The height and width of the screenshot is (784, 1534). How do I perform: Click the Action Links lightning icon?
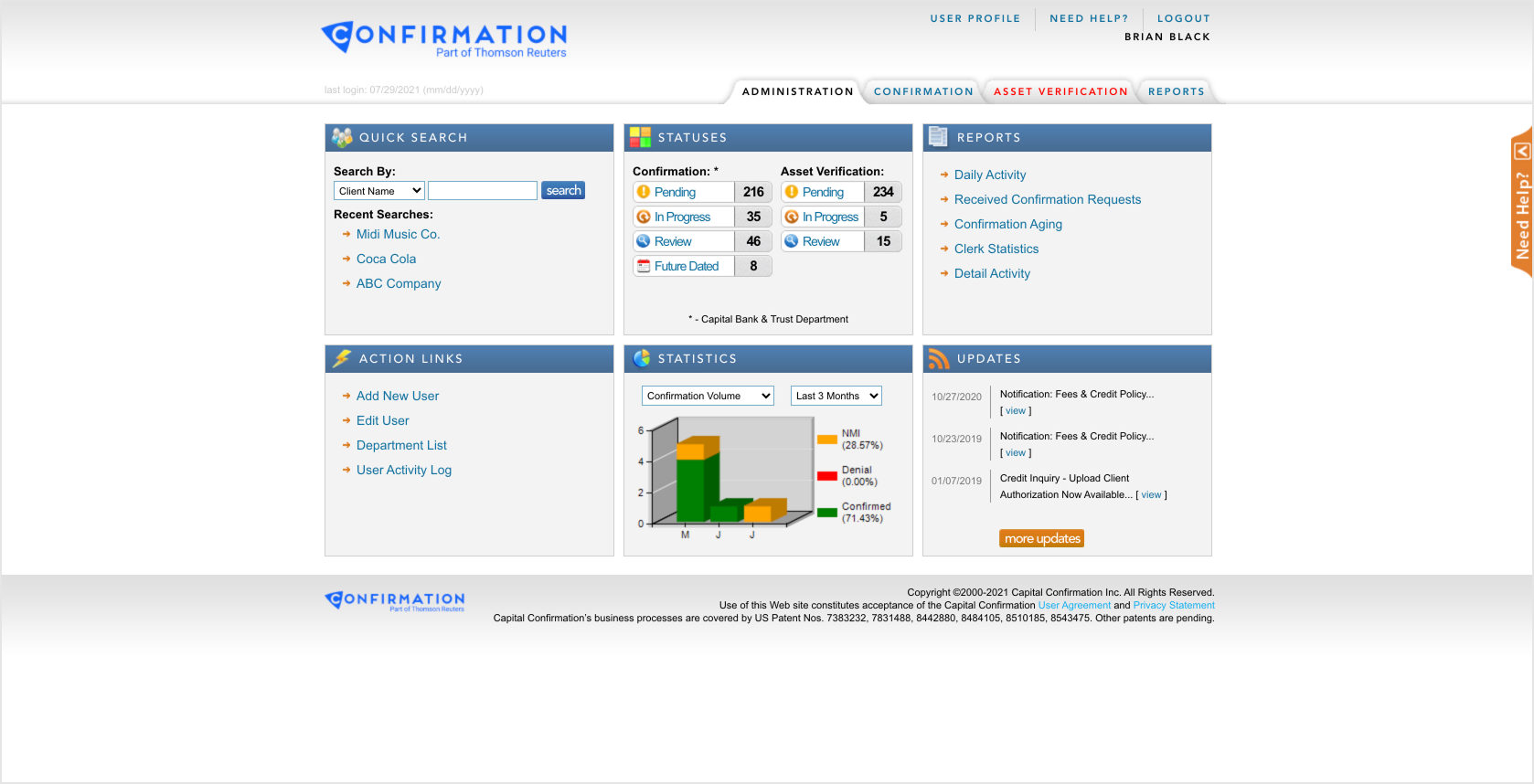pos(342,358)
